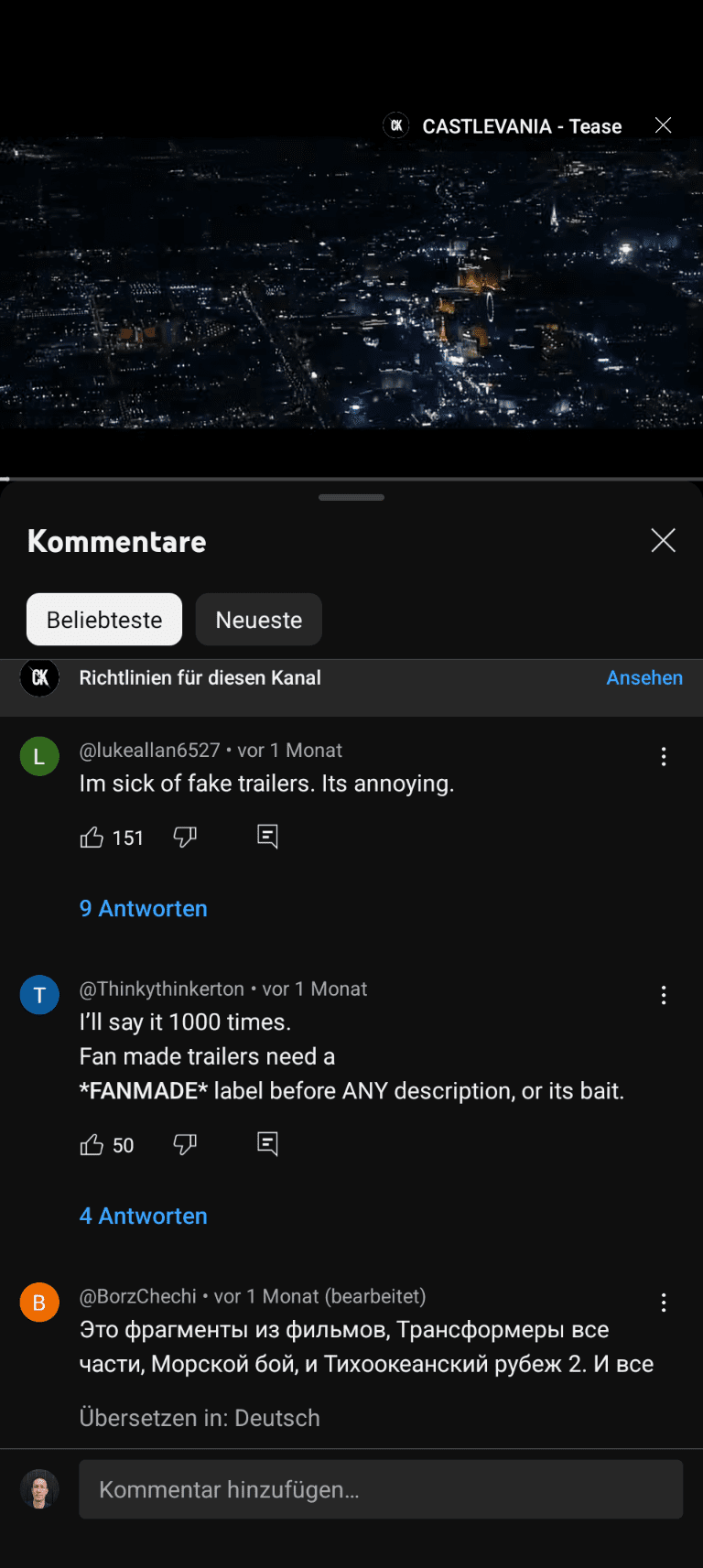Open more options for @lukeallan6527's comment
Viewport: 703px width, 1568px height.
664,757
